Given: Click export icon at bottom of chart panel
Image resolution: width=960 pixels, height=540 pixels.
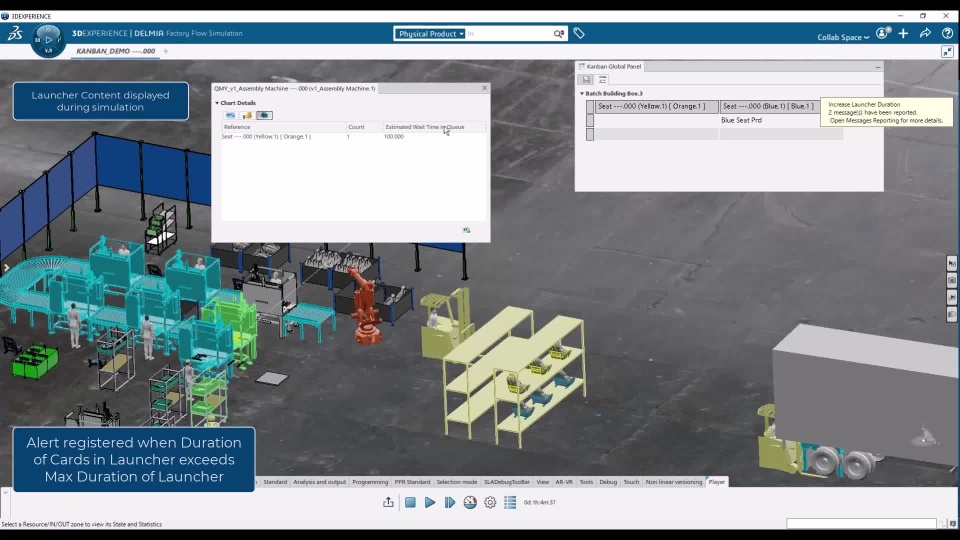Looking at the screenshot, I should pos(467,230).
